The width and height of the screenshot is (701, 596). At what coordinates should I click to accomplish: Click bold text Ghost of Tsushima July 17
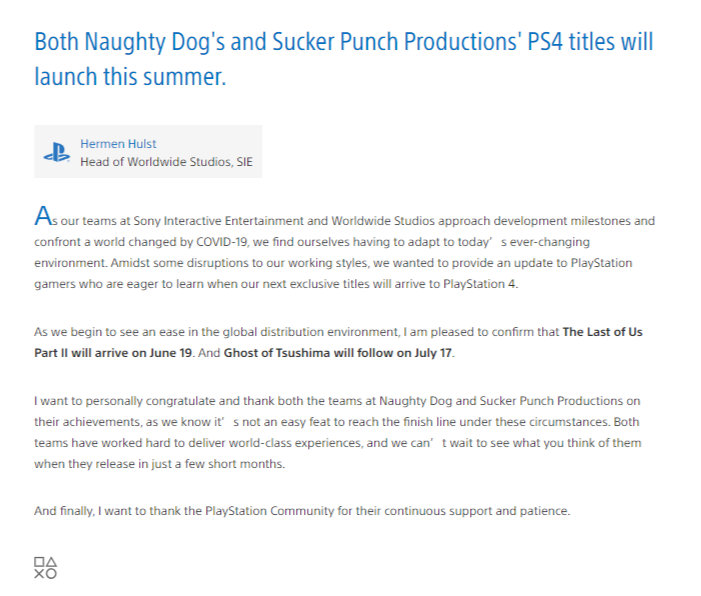[338, 353]
